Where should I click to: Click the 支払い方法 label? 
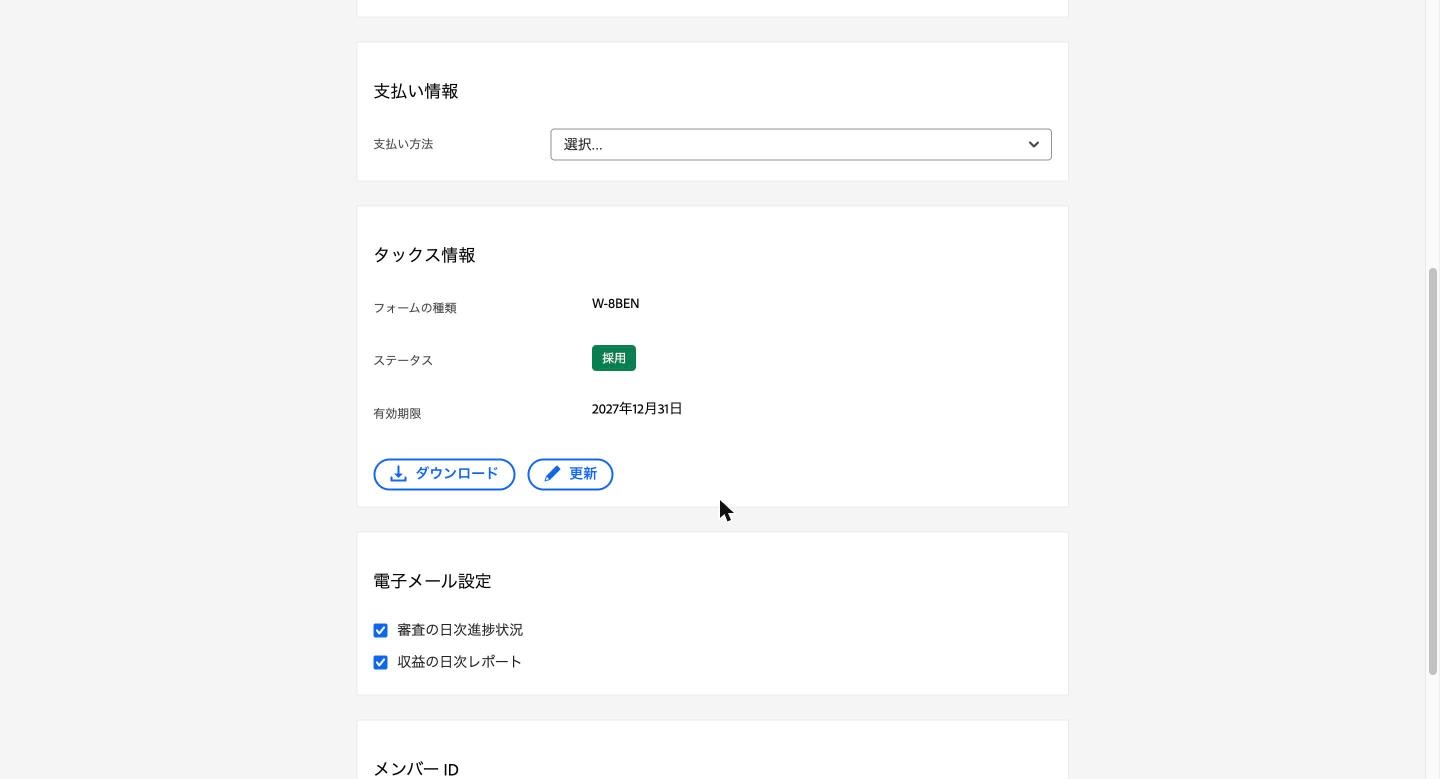tap(403, 144)
